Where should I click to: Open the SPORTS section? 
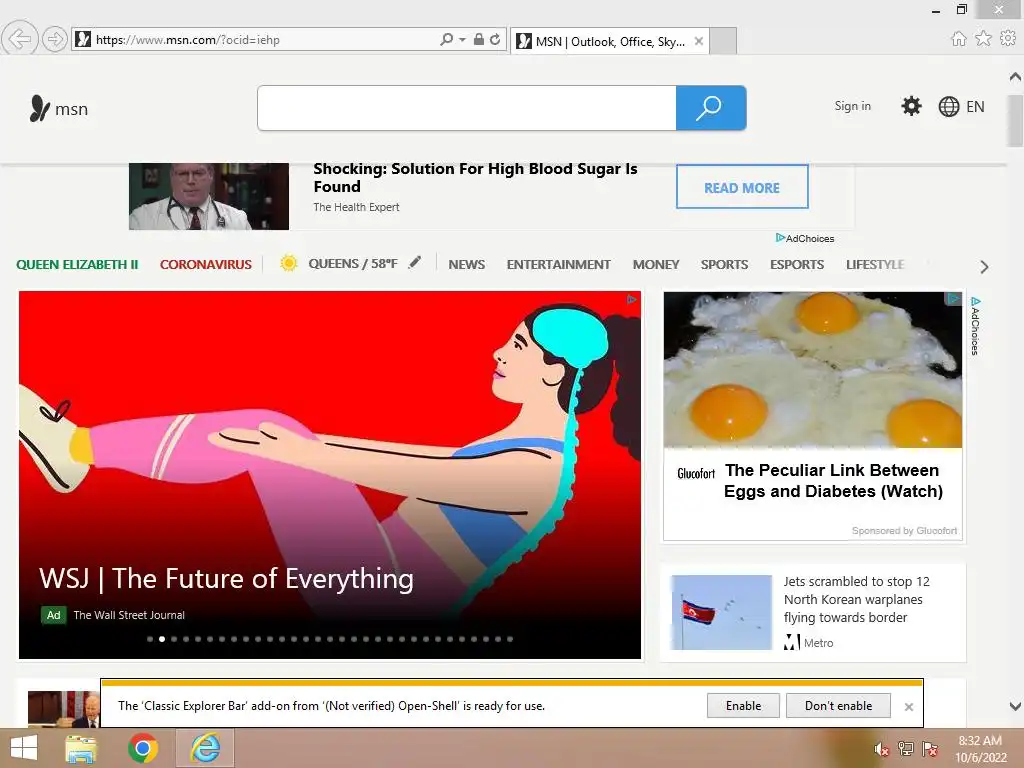pyautogui.click(x=724, y=264)
